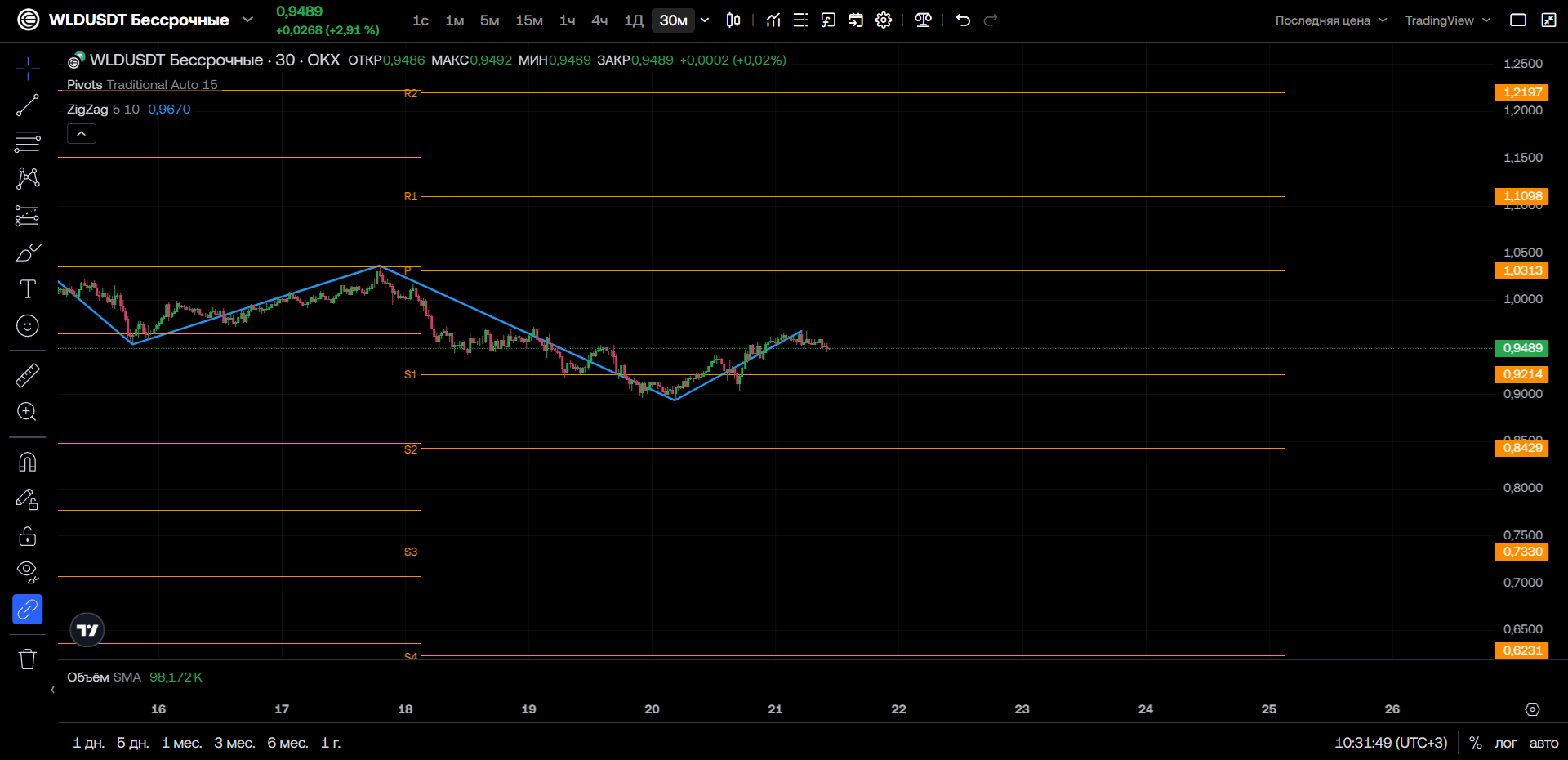Expand the timeframe interval dropdown arrow
The width and height of the screenshot is (1568, 760).
[x=705, y=20]
